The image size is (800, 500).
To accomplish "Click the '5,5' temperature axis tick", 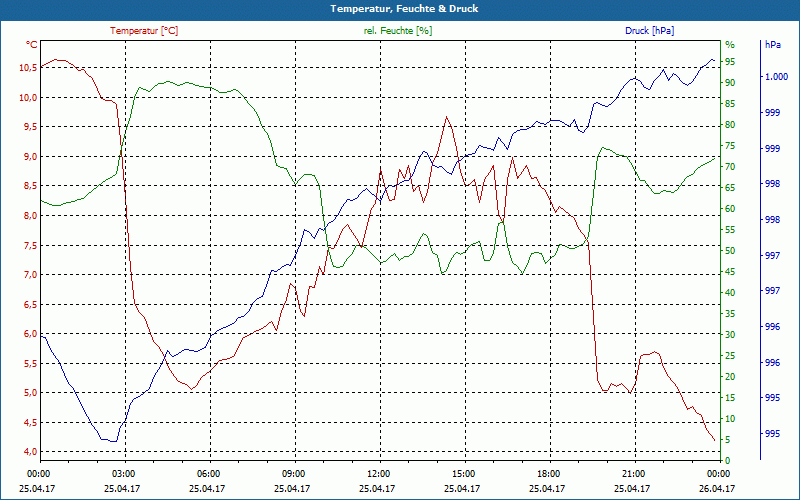I will [31, 363].
